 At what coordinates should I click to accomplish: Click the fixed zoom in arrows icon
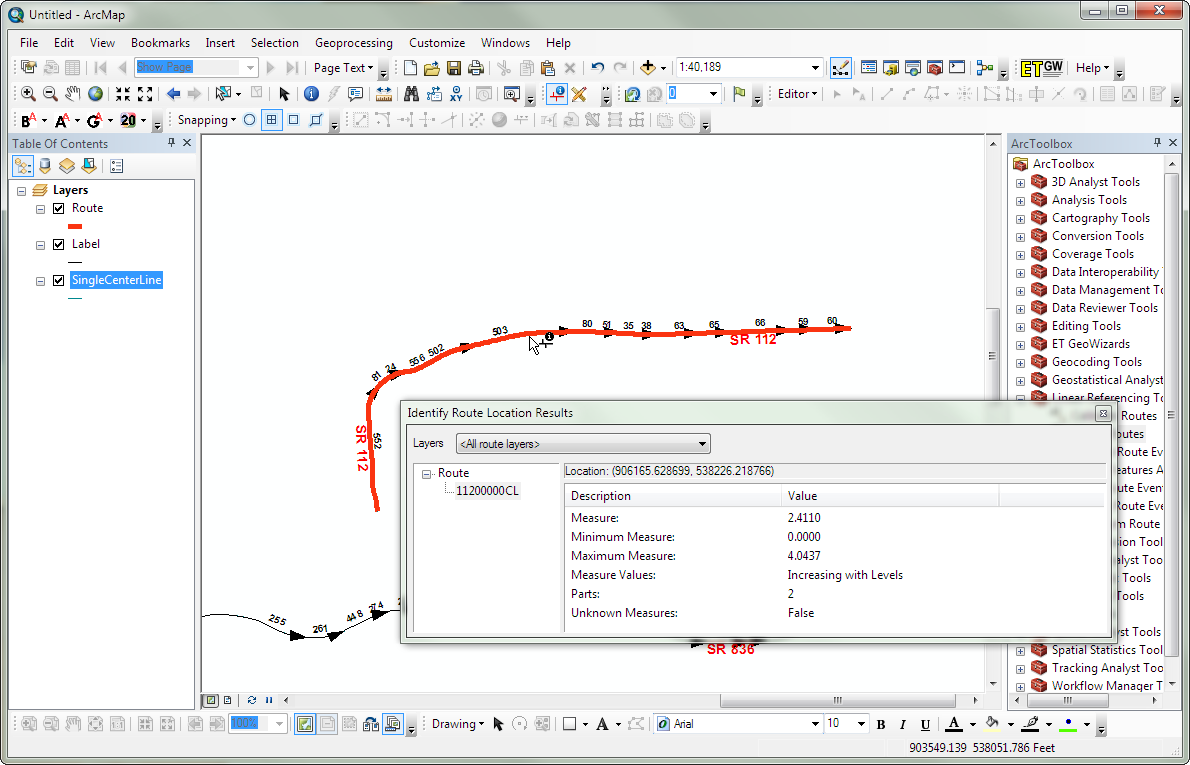(122, 94)
